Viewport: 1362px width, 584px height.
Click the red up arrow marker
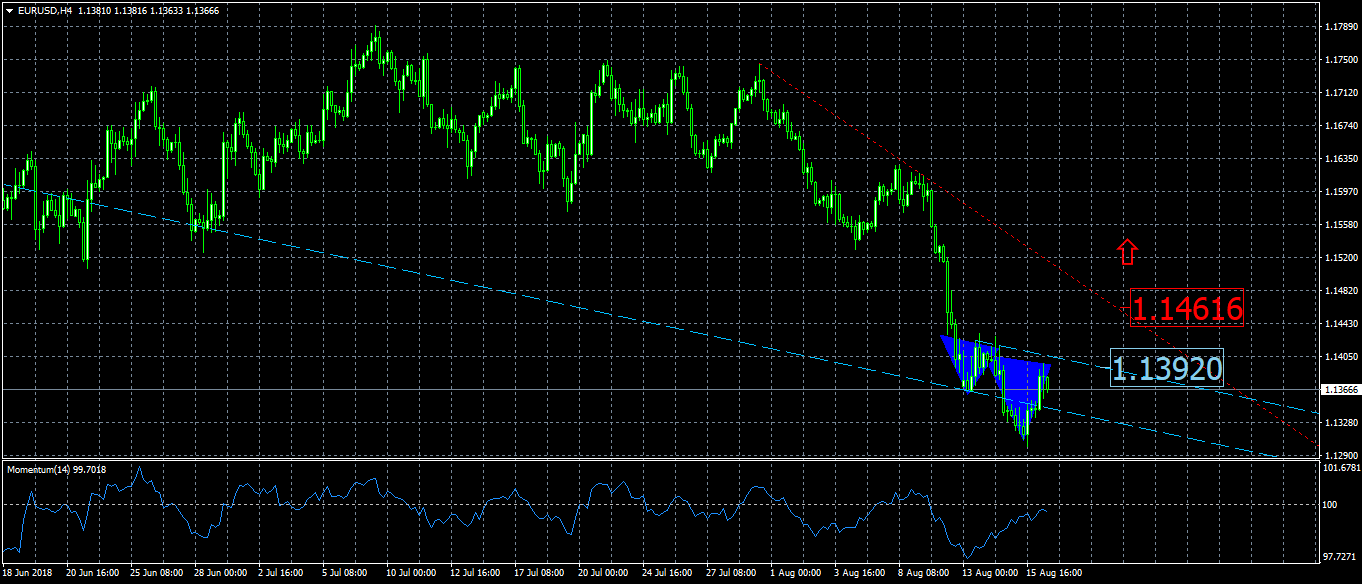[x=1127, y=252]
